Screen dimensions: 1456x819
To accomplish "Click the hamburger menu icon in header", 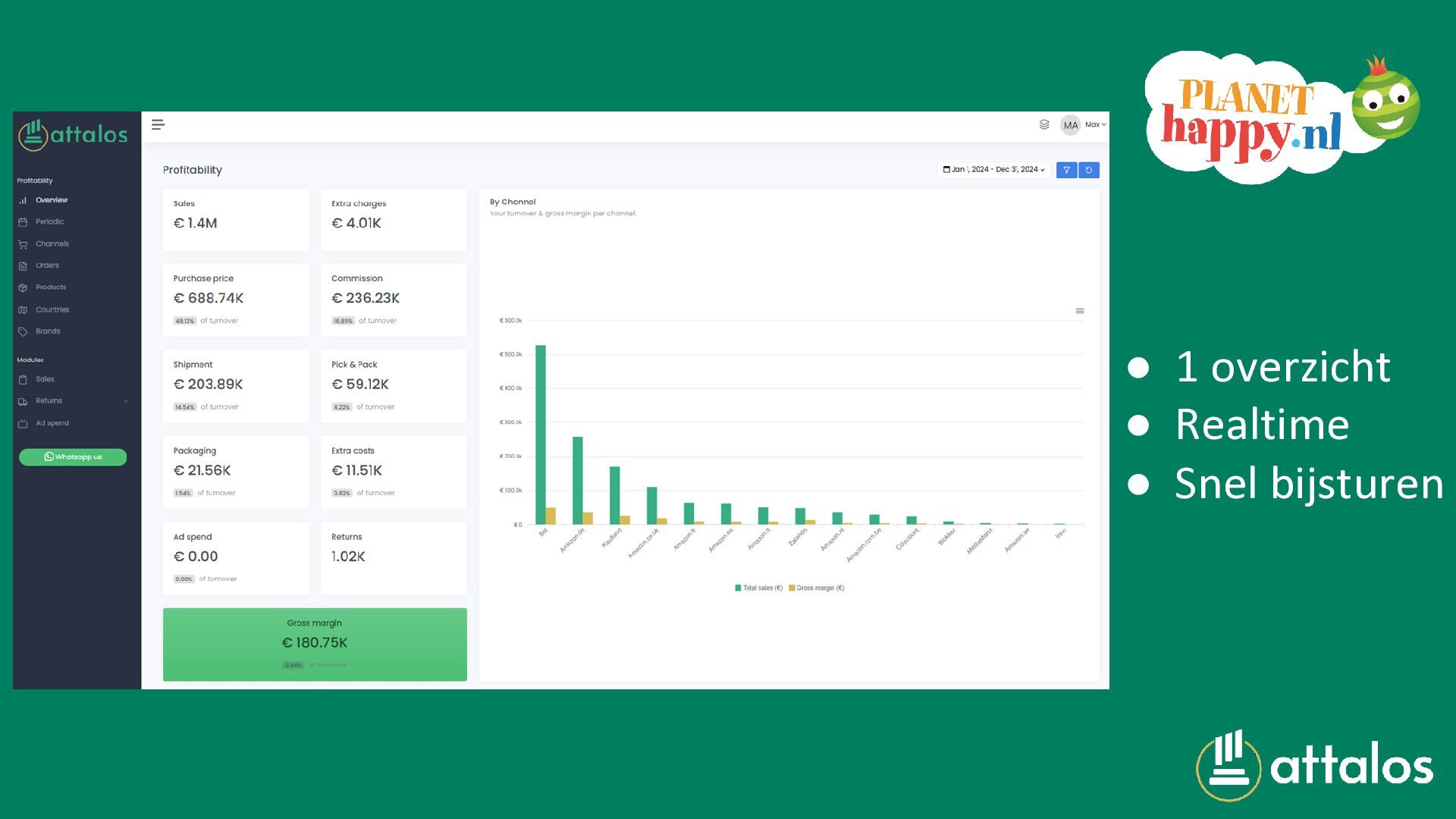I will coord(158,125).
